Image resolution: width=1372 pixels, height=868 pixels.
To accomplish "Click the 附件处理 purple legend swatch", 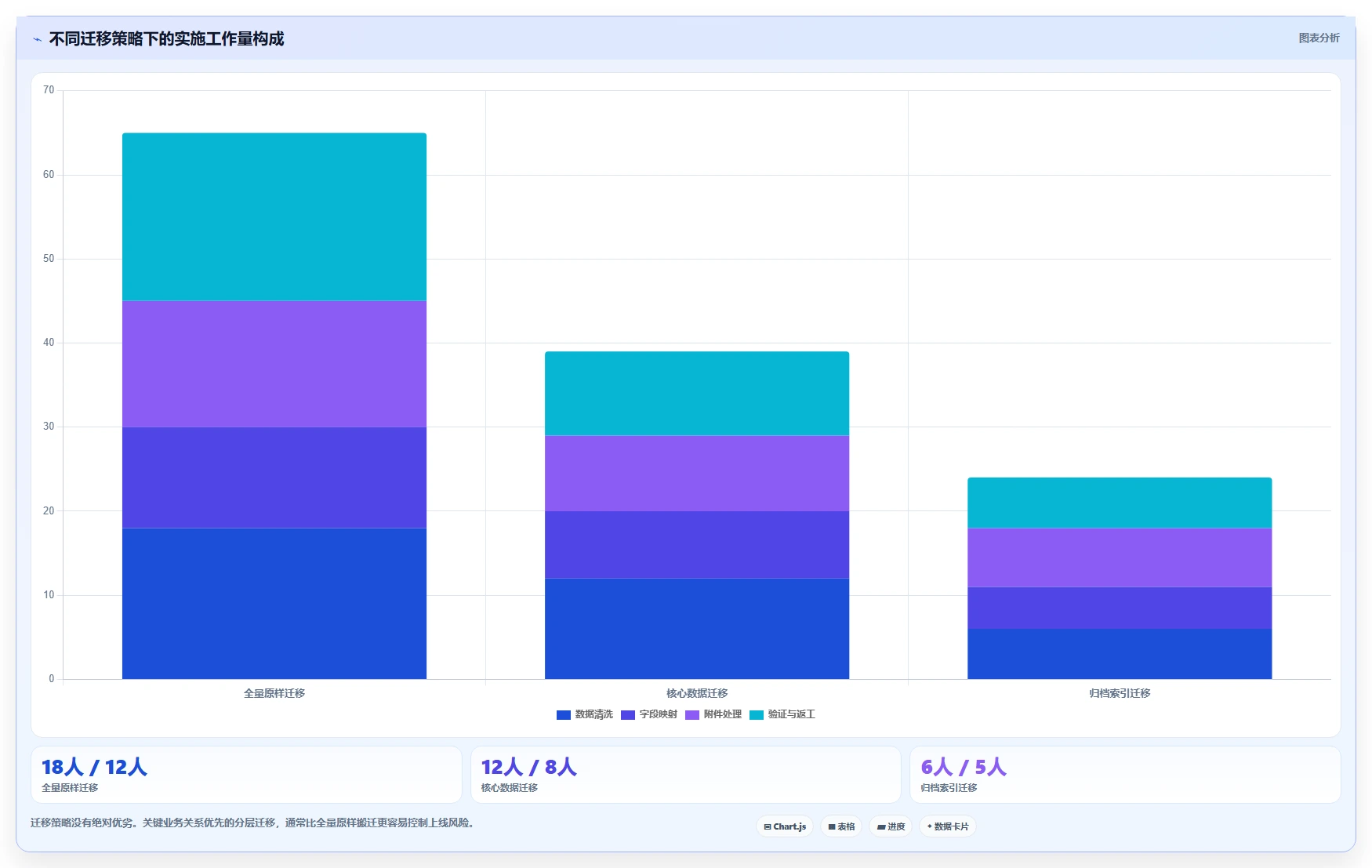I will click(691, 714).
